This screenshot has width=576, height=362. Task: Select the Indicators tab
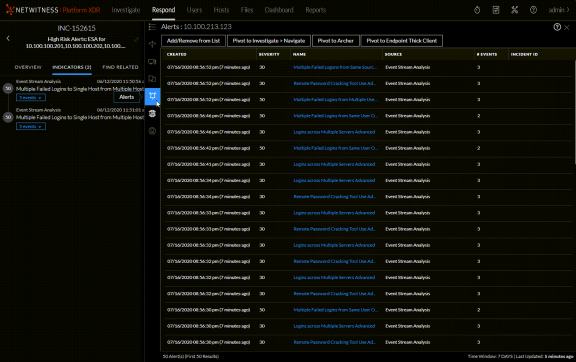(72, 67)
